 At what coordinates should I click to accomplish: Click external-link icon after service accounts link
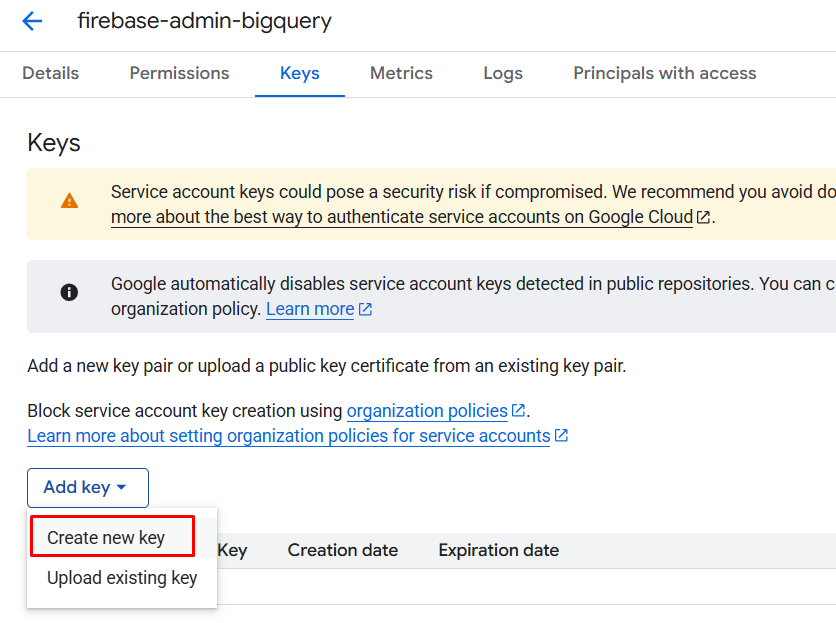point(561,436)
